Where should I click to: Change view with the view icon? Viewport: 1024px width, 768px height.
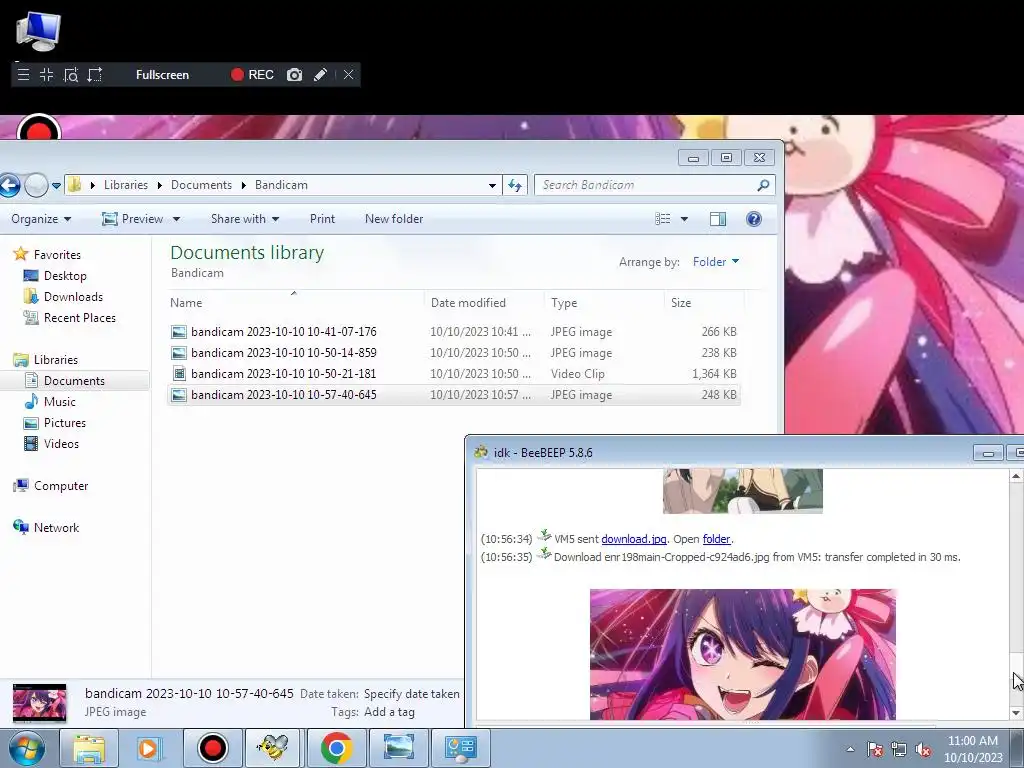tap(663, 219)
